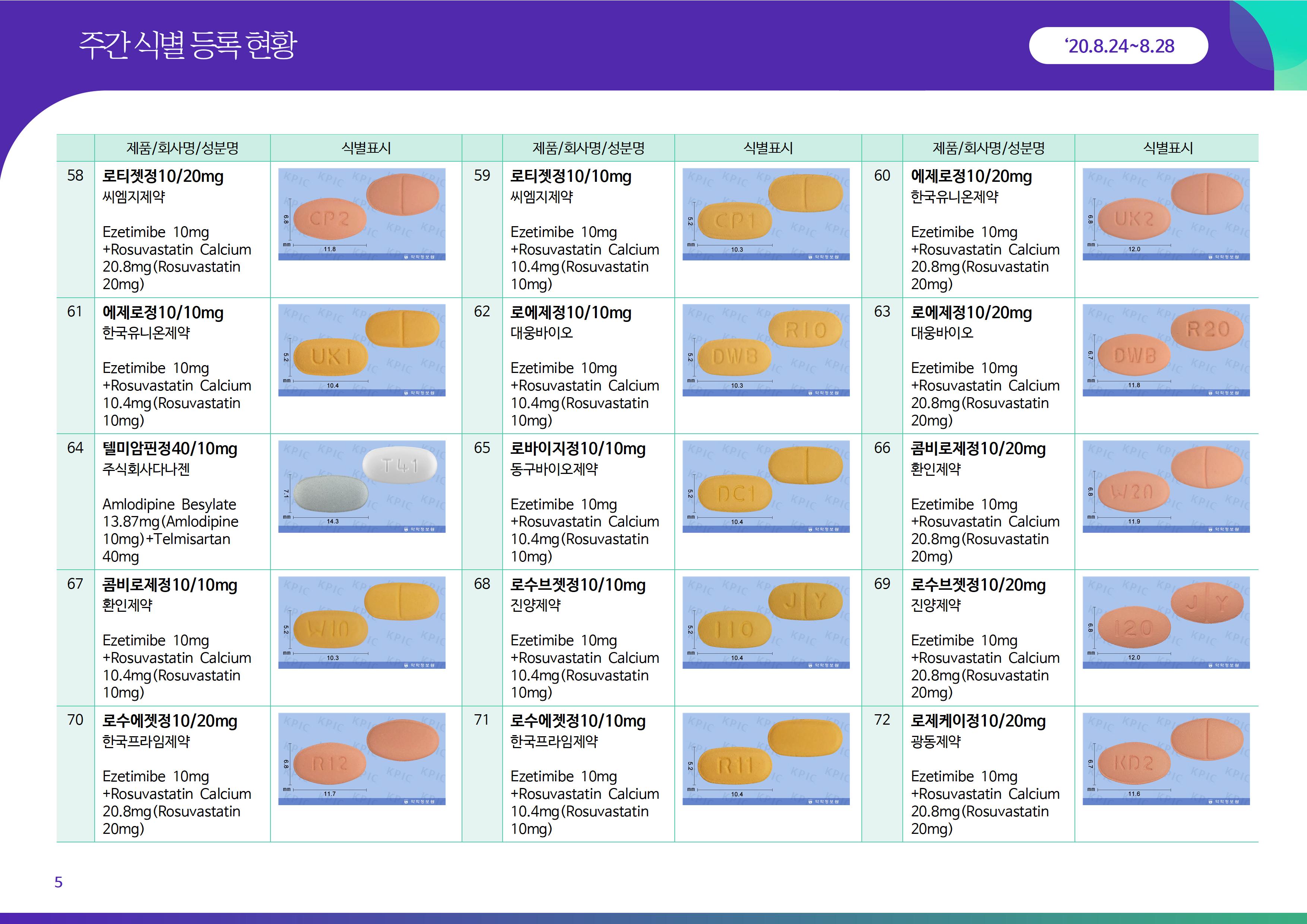
Task: Open the UK1 pill identification image
Action: coord(361,350)
